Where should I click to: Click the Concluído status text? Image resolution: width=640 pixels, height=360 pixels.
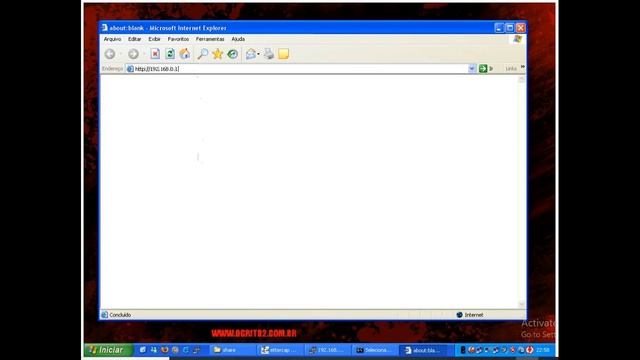point(120,315)
